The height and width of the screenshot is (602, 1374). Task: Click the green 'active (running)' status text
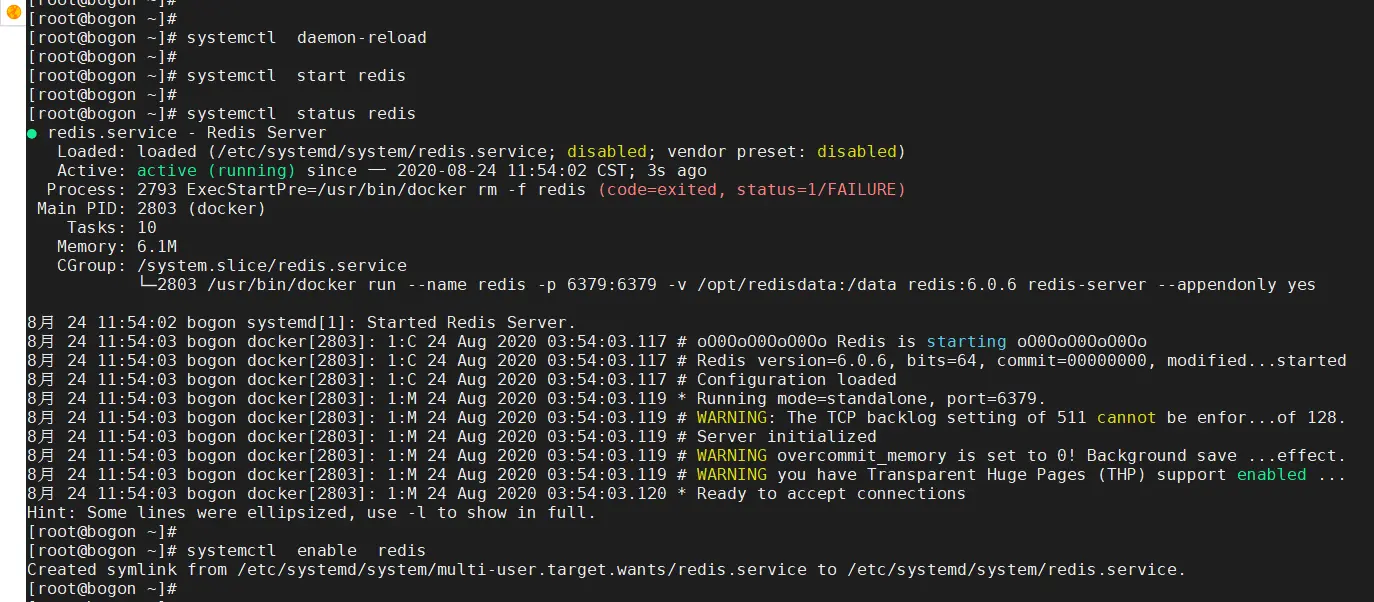coord(217,171)
